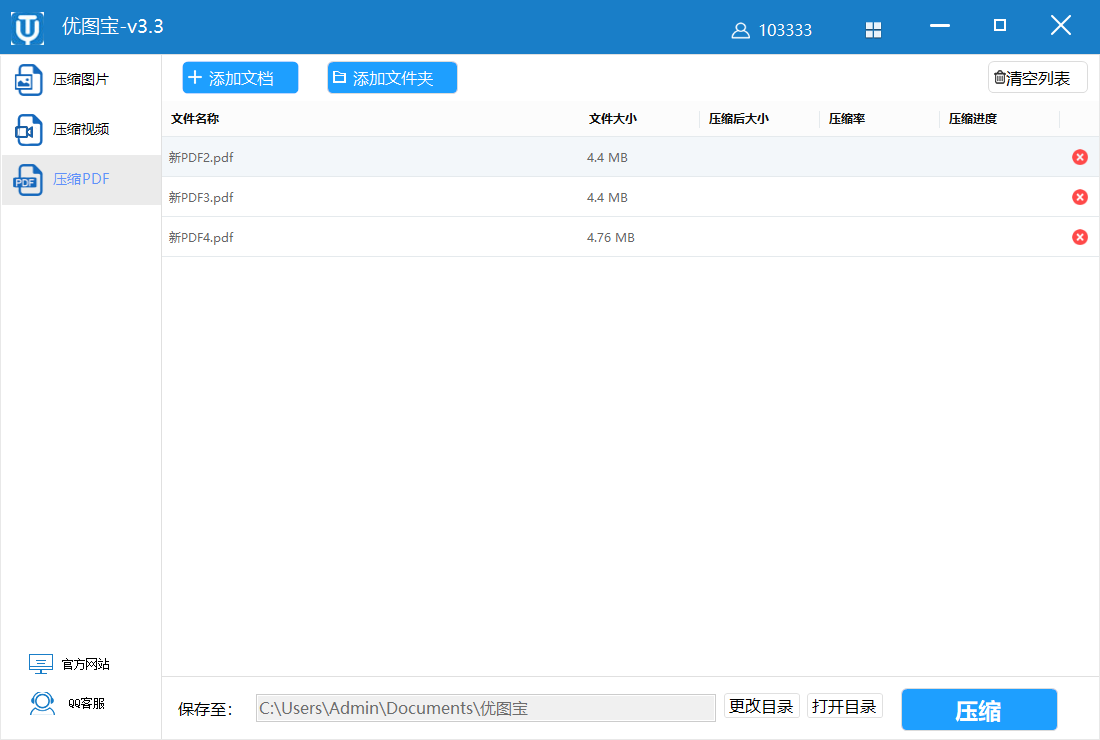
Task: Click the username 103333 text
Action: tap(785, 30)
